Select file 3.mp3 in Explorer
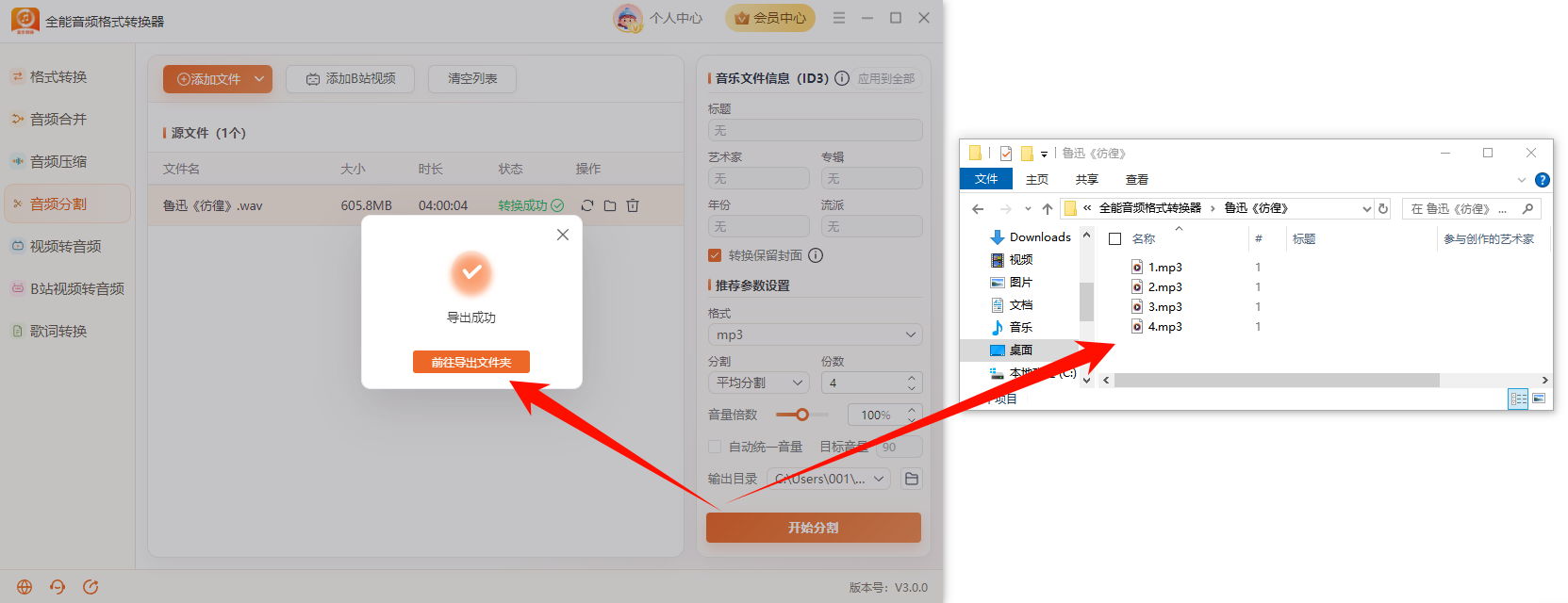 pyautogui.click(x=1157, y=307)
